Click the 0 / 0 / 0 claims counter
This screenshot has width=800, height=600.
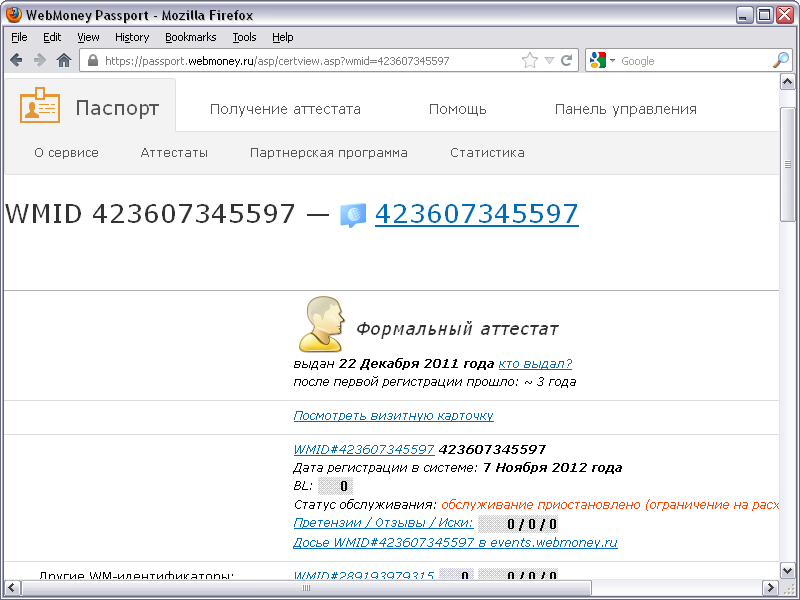pyautogui.click(x=518, y=524)
